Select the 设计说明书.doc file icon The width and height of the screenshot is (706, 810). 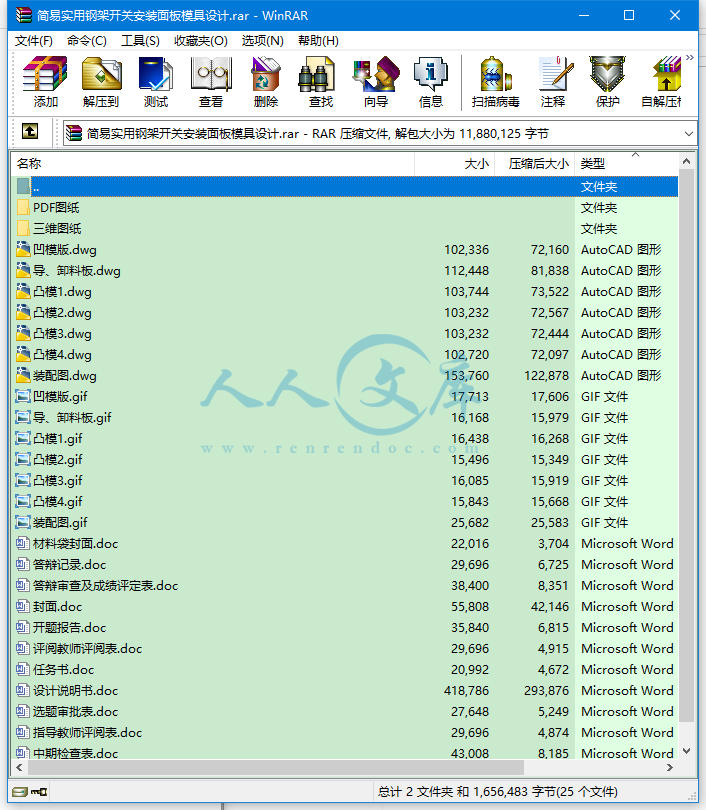(x=22, y=690)
